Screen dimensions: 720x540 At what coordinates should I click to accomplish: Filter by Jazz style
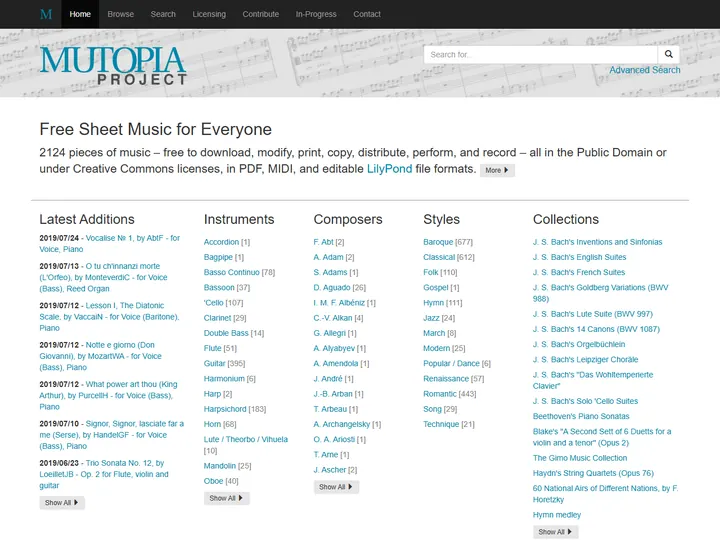point(431,318)
